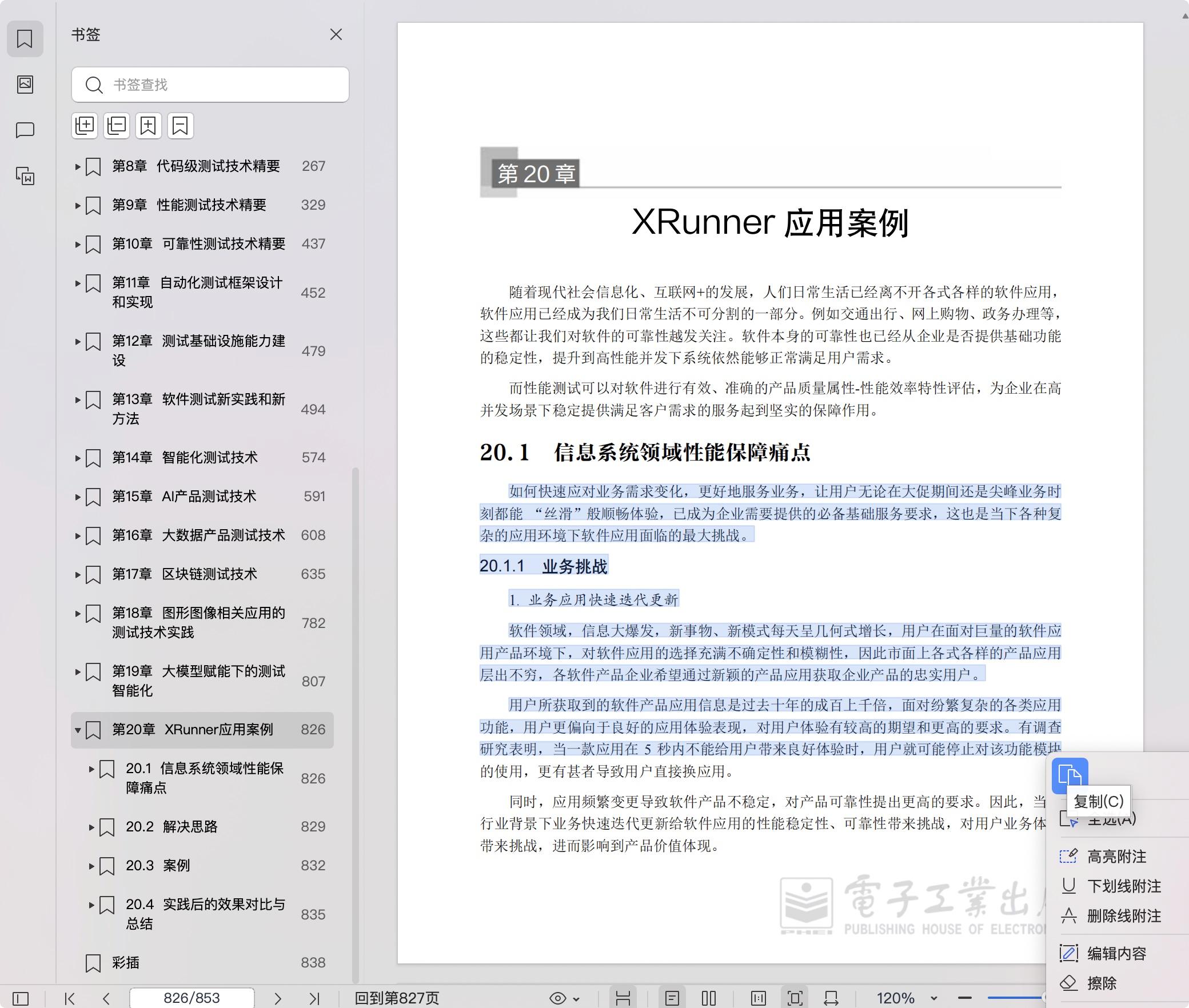Open the comments panel icon
1189x1008 pixels.
(25, 130)
